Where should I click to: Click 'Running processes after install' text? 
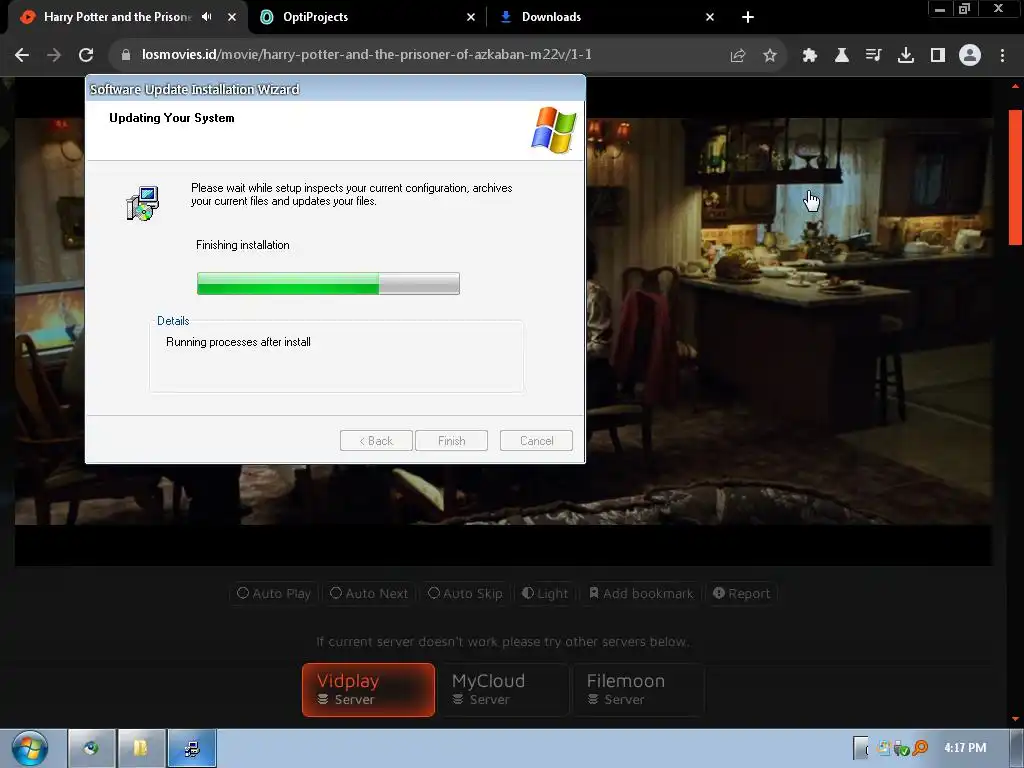coord(238,342)
